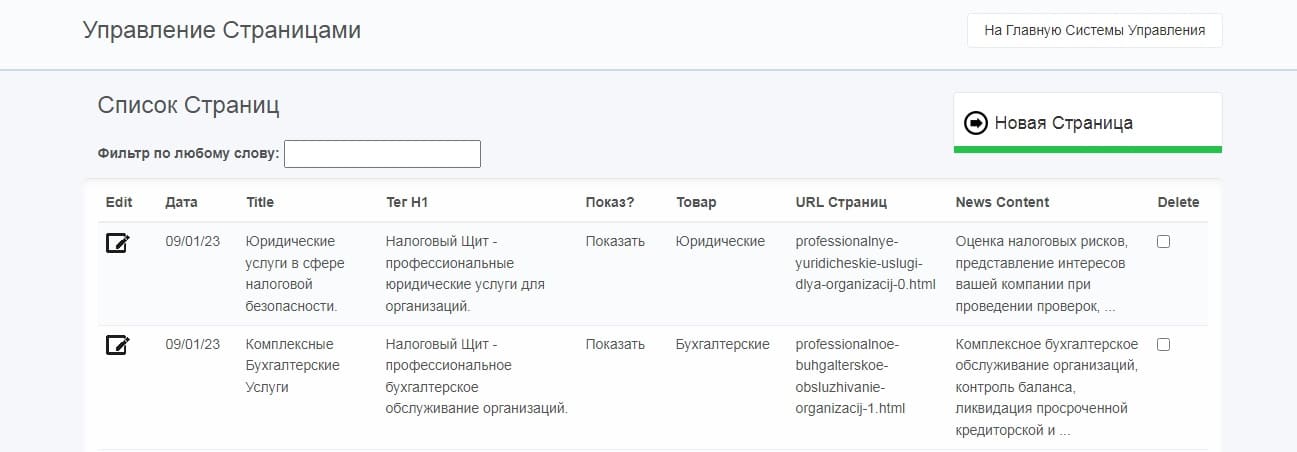Click the Тег H1 column header

click(x=407, y=202)
